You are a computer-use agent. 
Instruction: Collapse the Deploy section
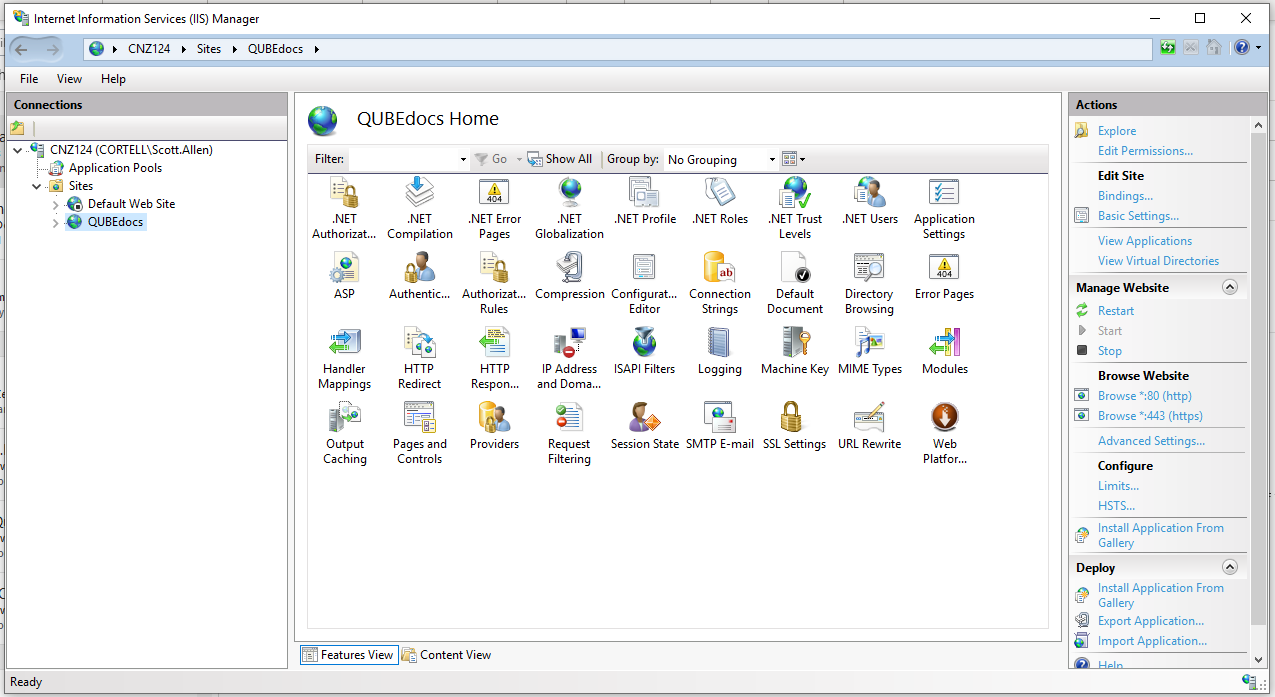[1229, 567]
